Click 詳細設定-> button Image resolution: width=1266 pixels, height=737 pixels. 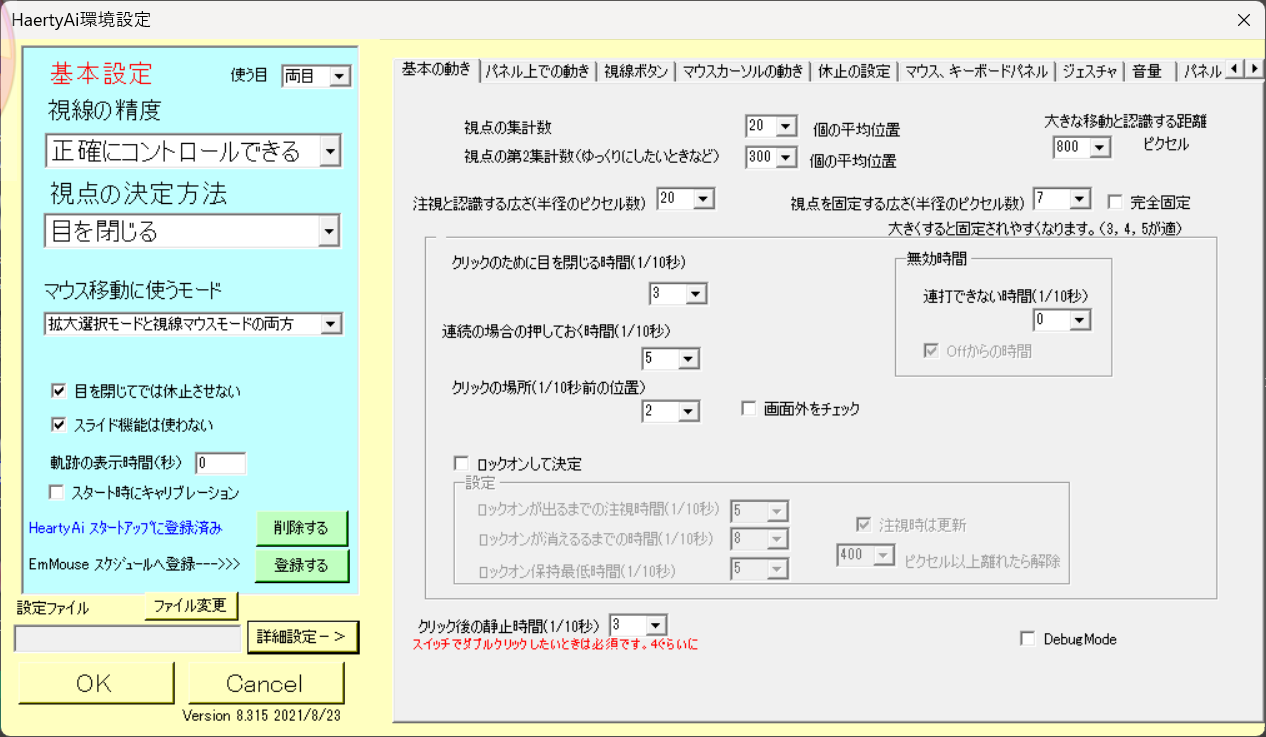tap(302, 637)
